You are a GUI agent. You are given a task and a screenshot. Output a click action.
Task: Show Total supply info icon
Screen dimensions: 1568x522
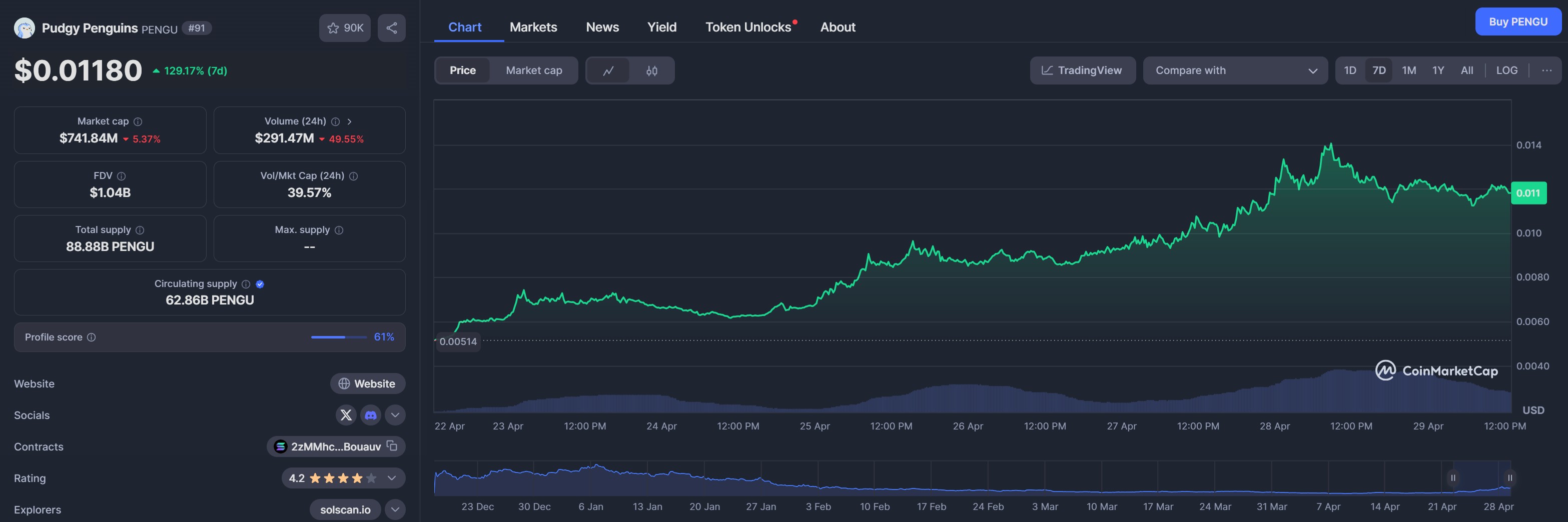tap(140, 230)
